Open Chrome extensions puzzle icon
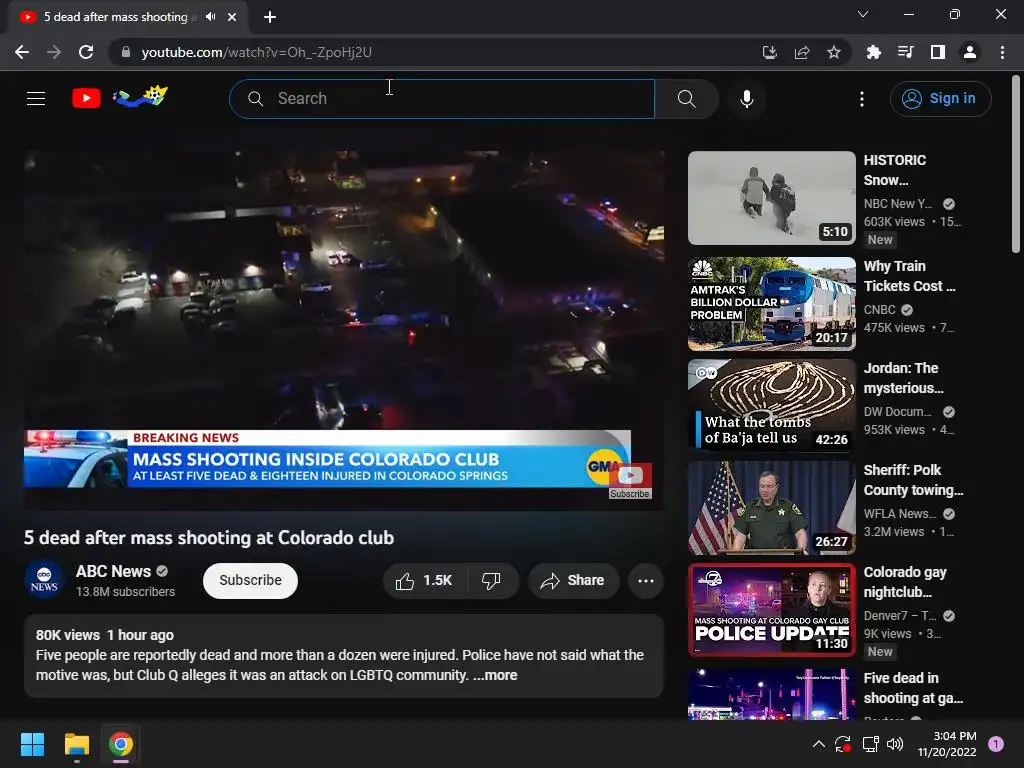This screenshot has height=768, width=1024. 873,52
